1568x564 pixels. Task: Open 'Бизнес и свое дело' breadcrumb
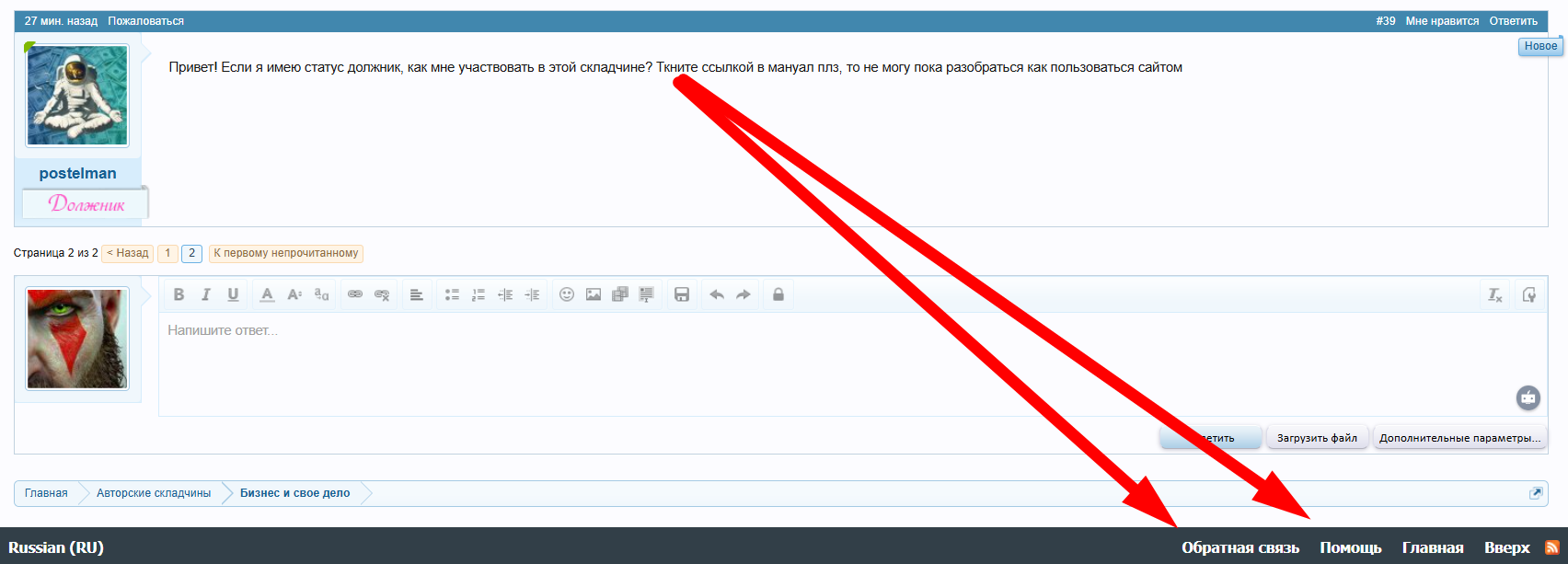[295, 493]
